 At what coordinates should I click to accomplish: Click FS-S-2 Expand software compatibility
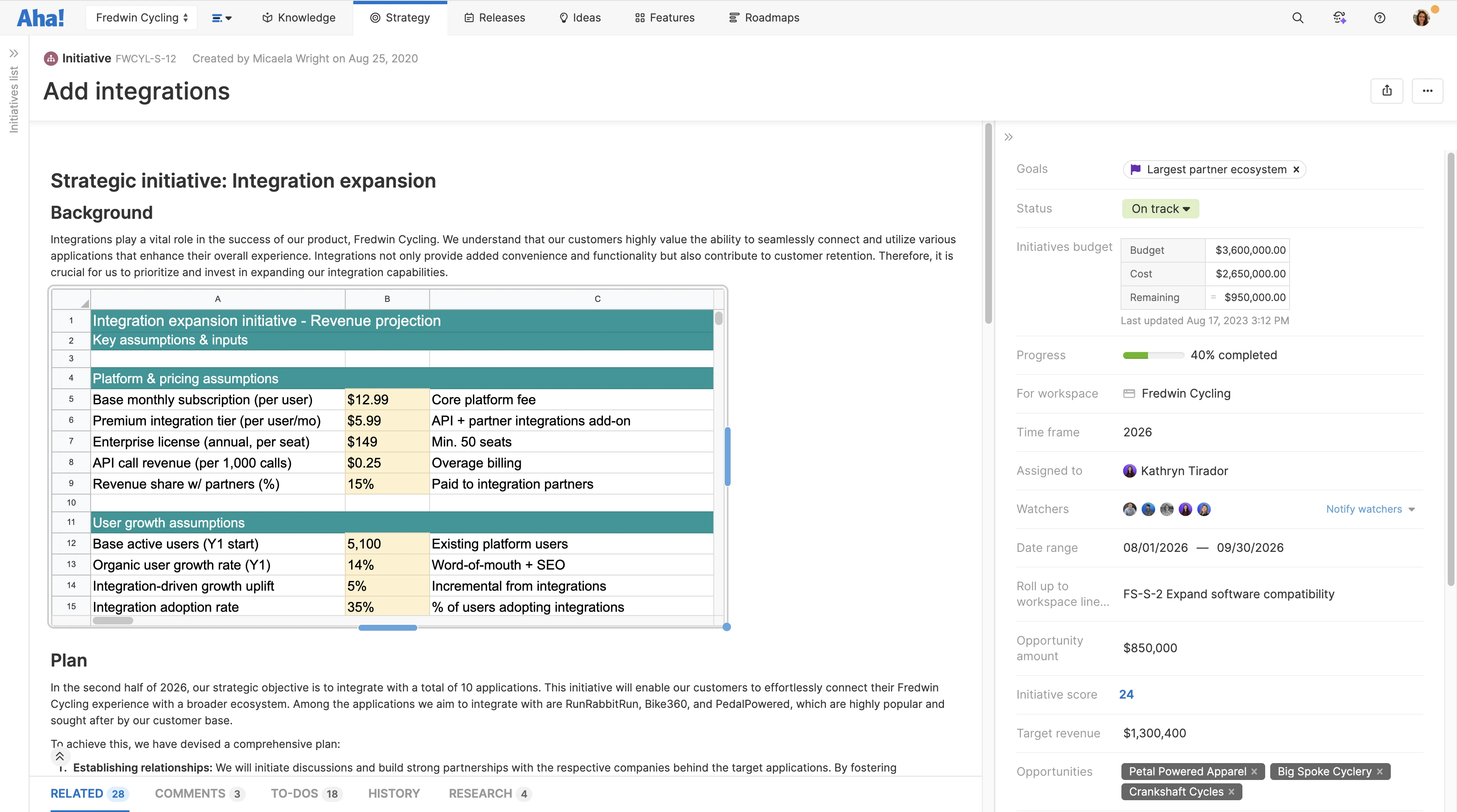pos(1229,594)
